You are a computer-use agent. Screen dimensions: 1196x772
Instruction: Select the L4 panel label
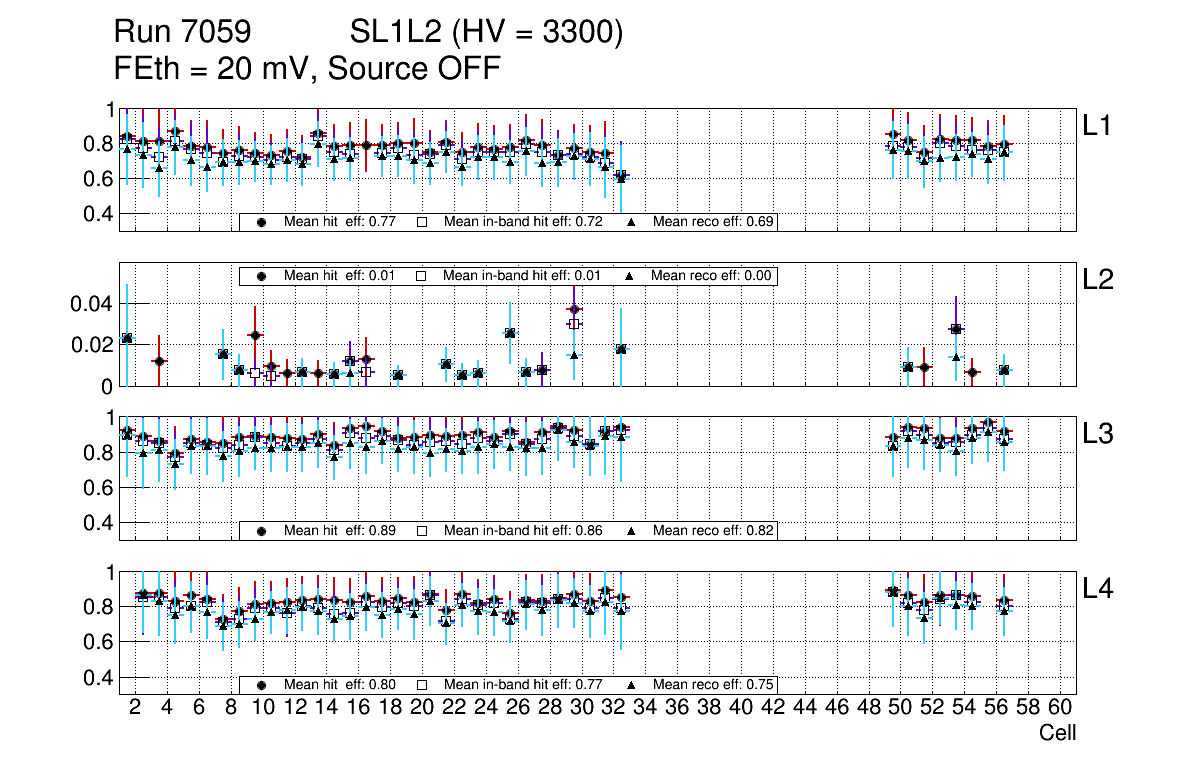pyautogui.click(x=1098, y=590)
